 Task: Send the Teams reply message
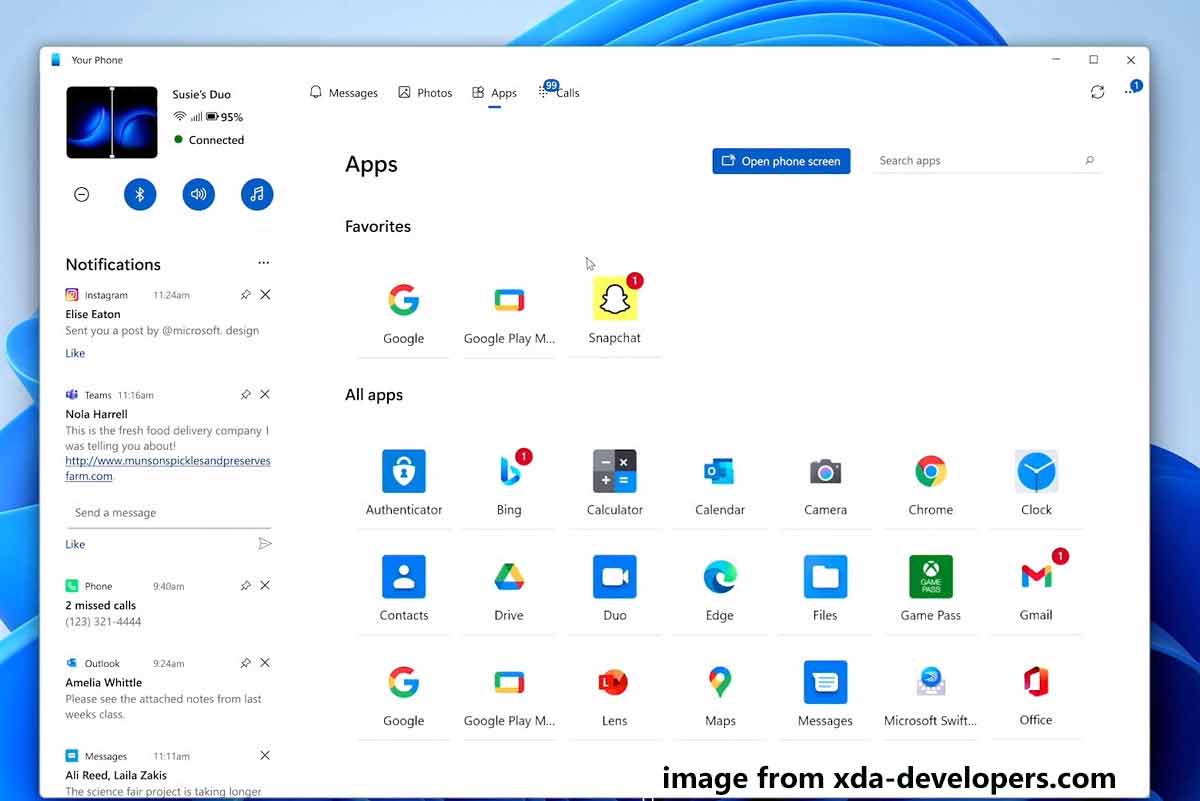[x=265, y=544]
